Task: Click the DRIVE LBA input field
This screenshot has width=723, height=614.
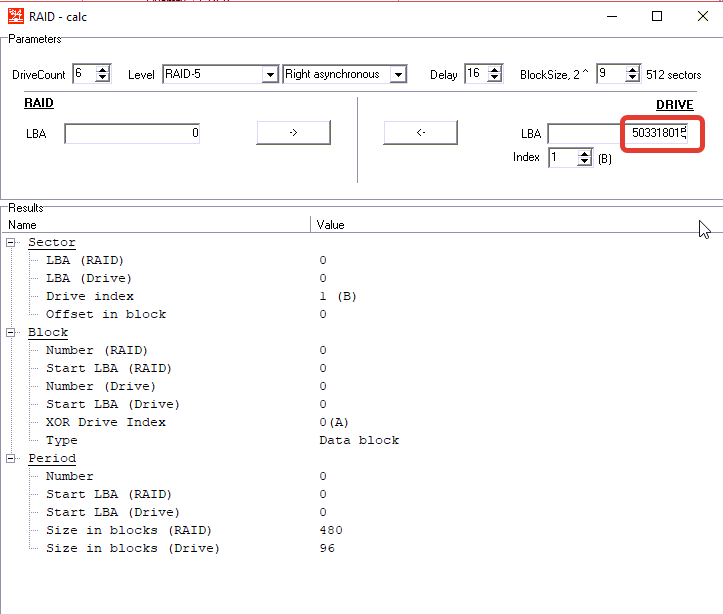Action: point(617,133)
